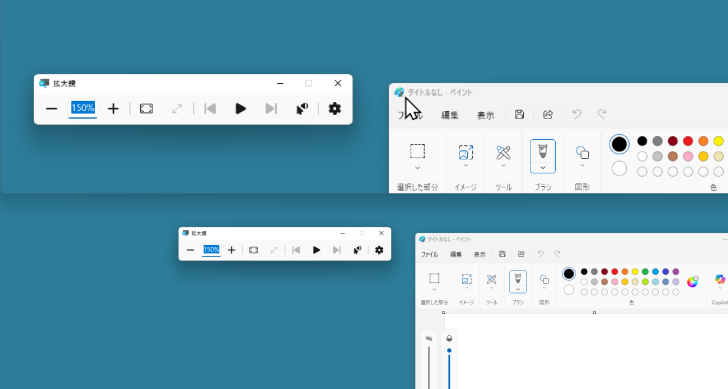Open color wheel editor in lower Paint window
The width and height of the screenshot is (728, 389).
[693, 281]
